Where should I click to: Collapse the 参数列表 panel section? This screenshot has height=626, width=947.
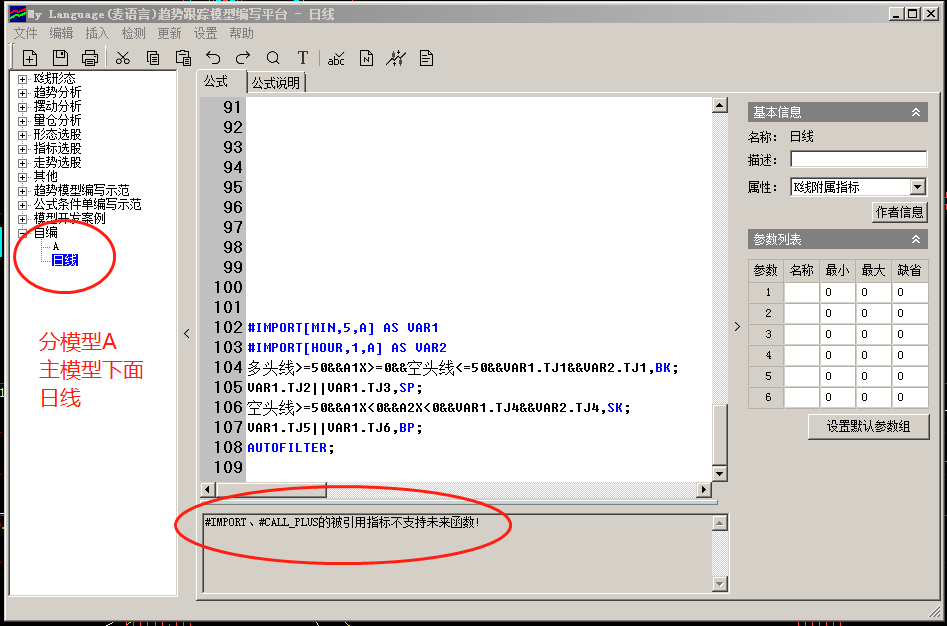[x=916, y=240]
